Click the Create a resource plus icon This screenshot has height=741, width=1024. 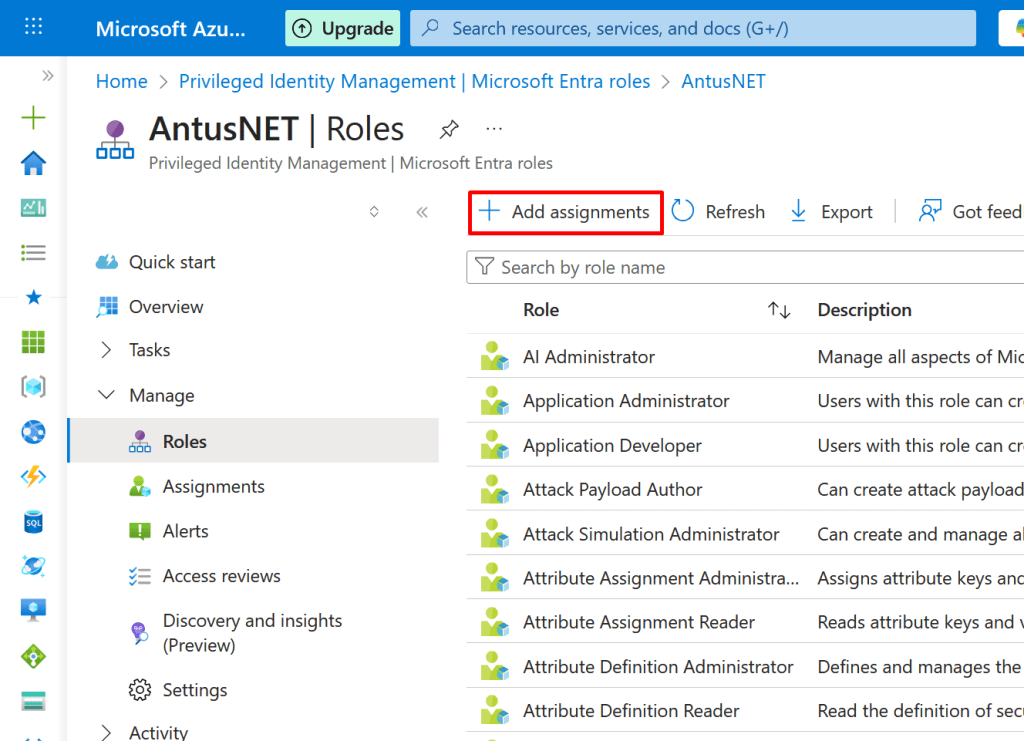pyautogui.click(x=33, y=119)
